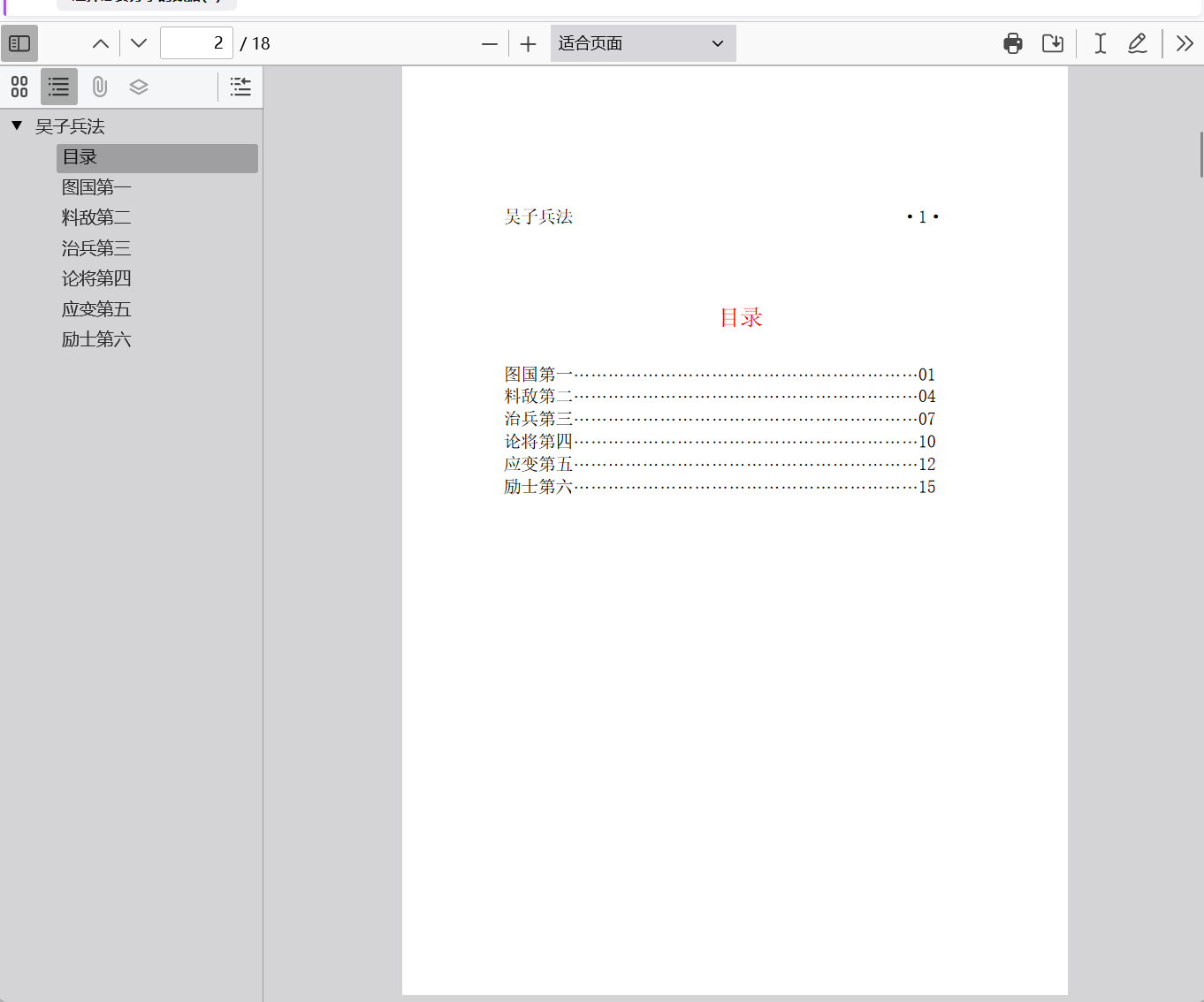Zoom in with the plus button
The image size is (1204, 1002).
coord(529,43)
